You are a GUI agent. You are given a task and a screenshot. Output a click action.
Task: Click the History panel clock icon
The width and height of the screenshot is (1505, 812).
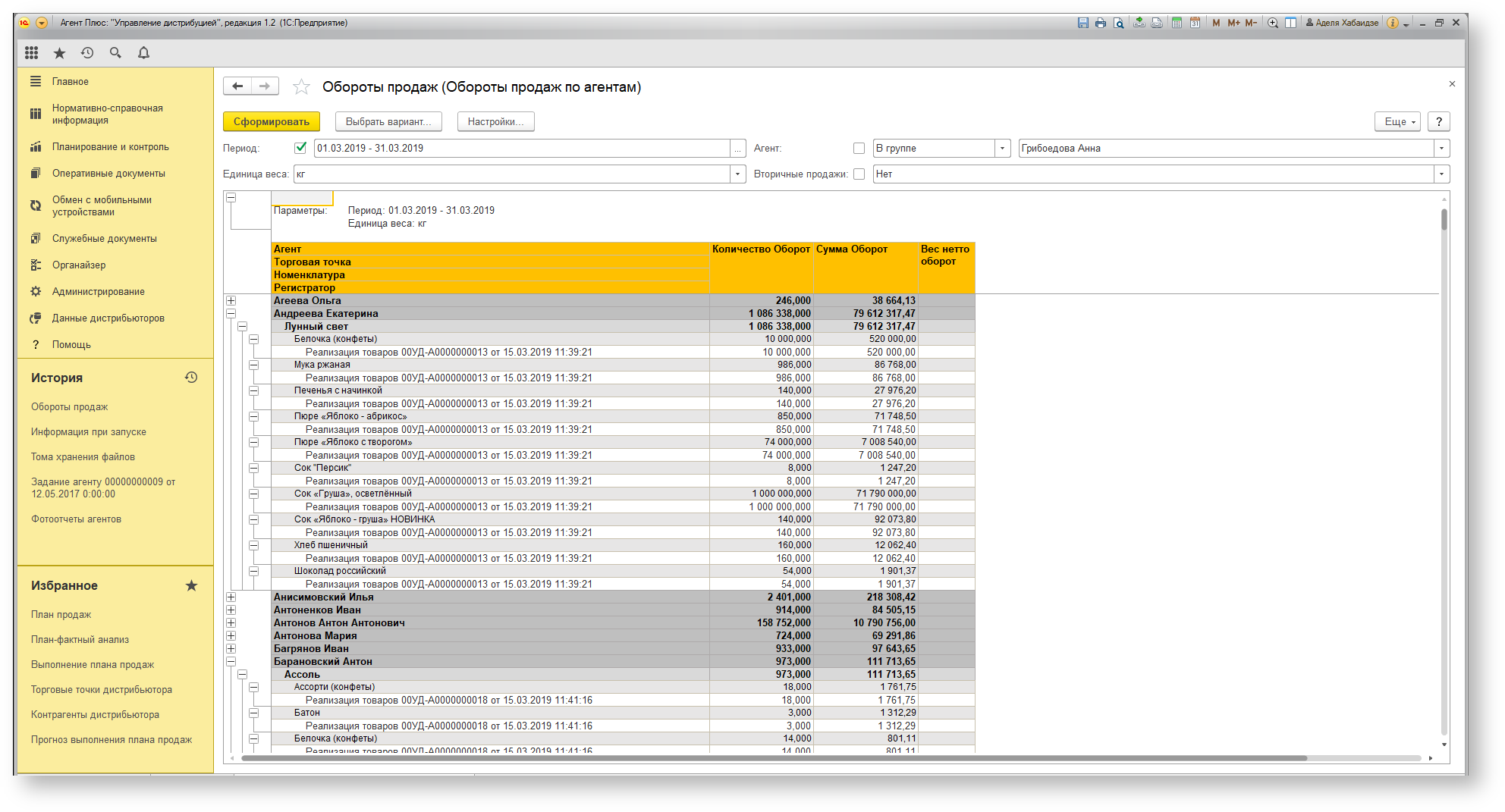point(191,377)
